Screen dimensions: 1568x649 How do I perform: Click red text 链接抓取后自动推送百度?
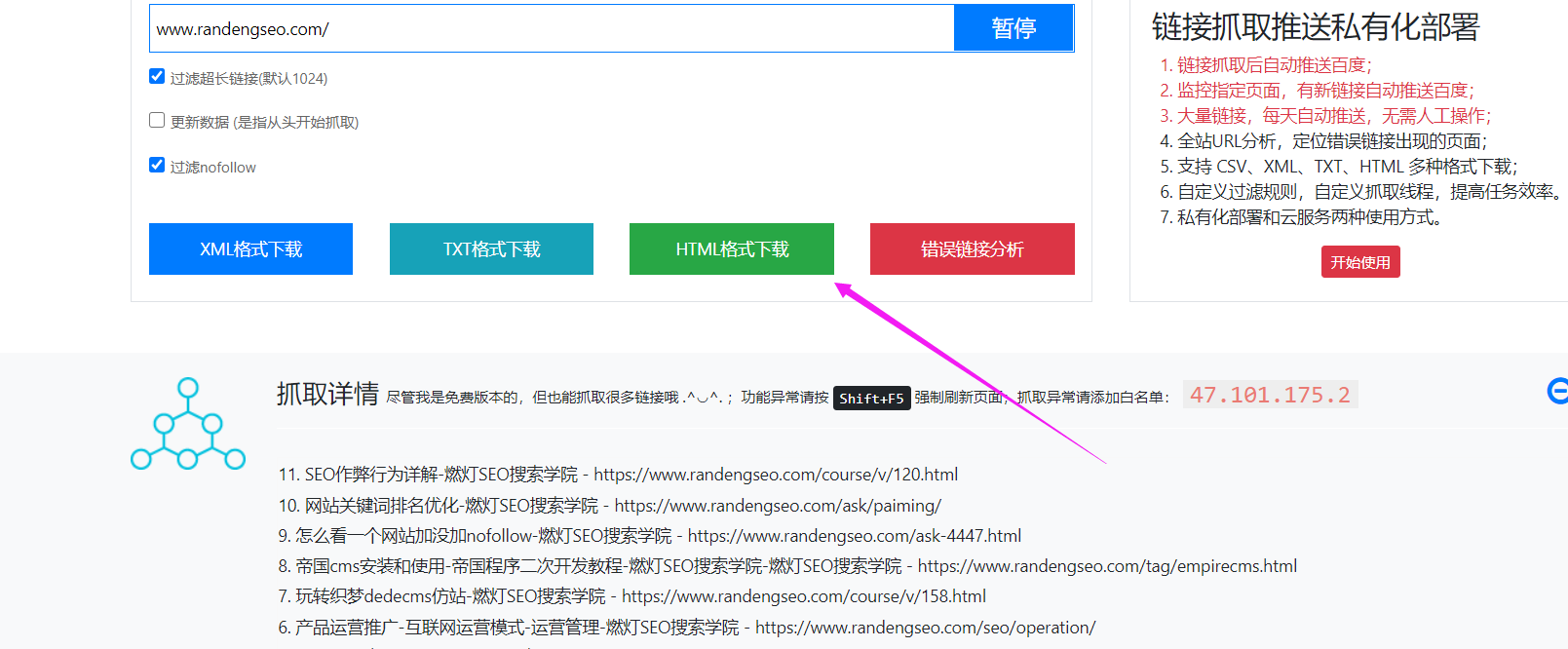point(1274,65)
